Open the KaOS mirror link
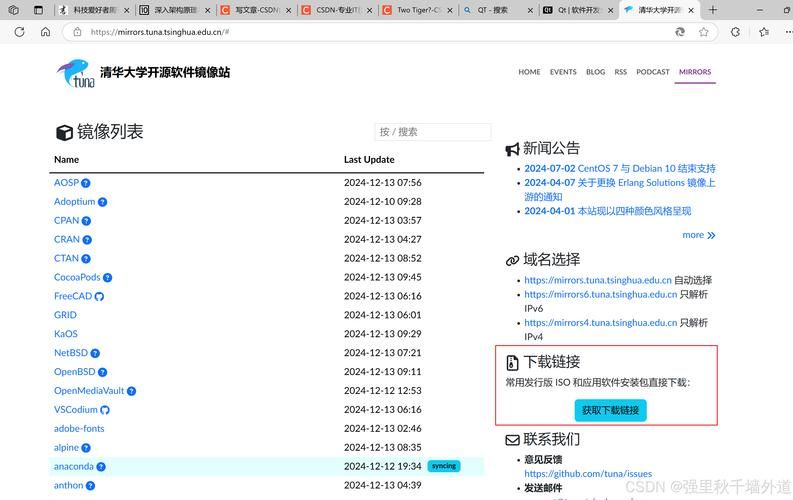This screenshot has width=793, height=500. [x=66, y=334]
